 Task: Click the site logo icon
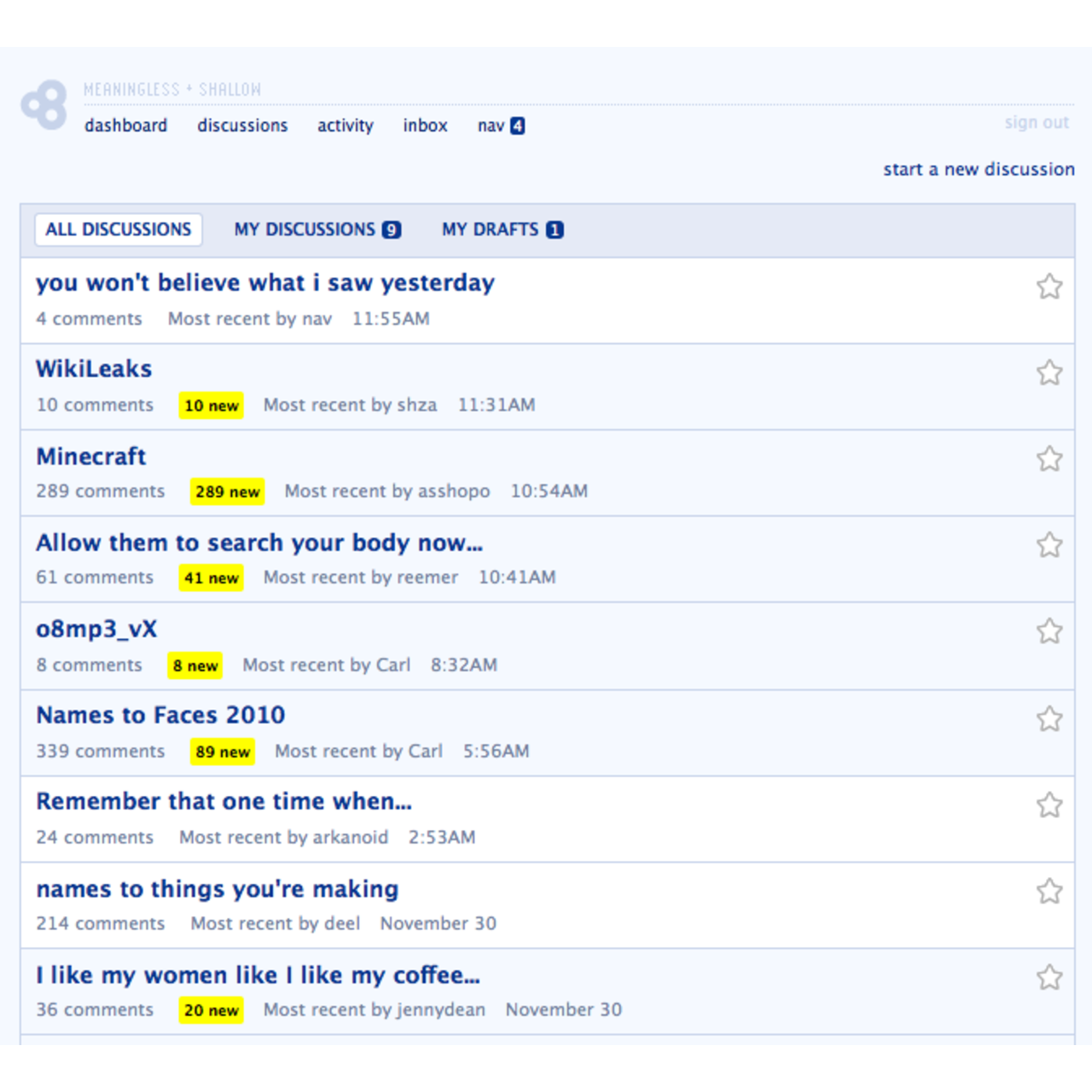[x=44, y=106]
